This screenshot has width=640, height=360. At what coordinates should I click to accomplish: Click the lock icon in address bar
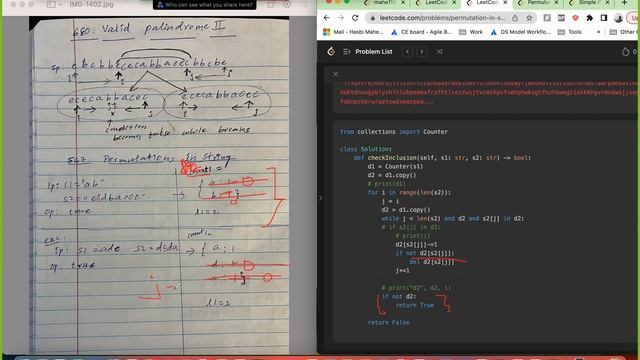372,18
